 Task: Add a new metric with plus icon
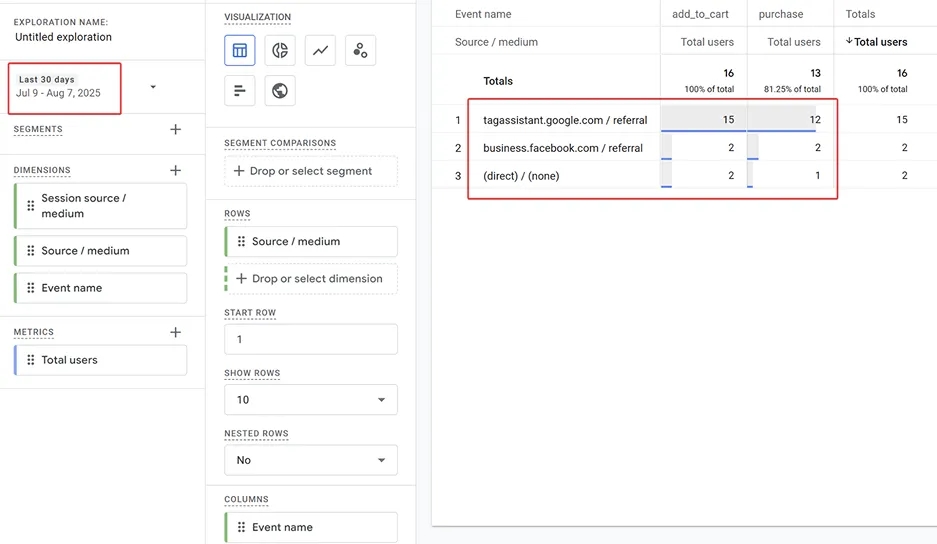tap(175, 332)
